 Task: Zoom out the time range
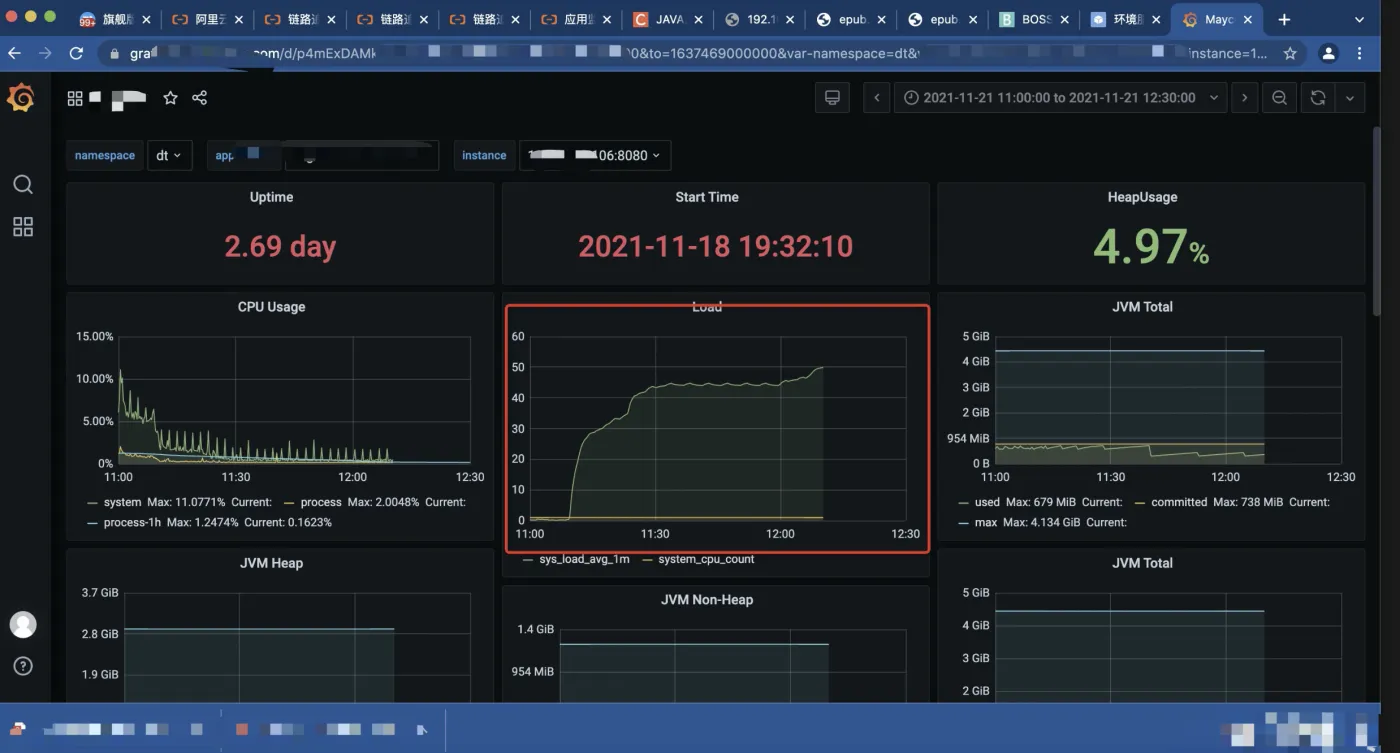(x=1279, y=98)
